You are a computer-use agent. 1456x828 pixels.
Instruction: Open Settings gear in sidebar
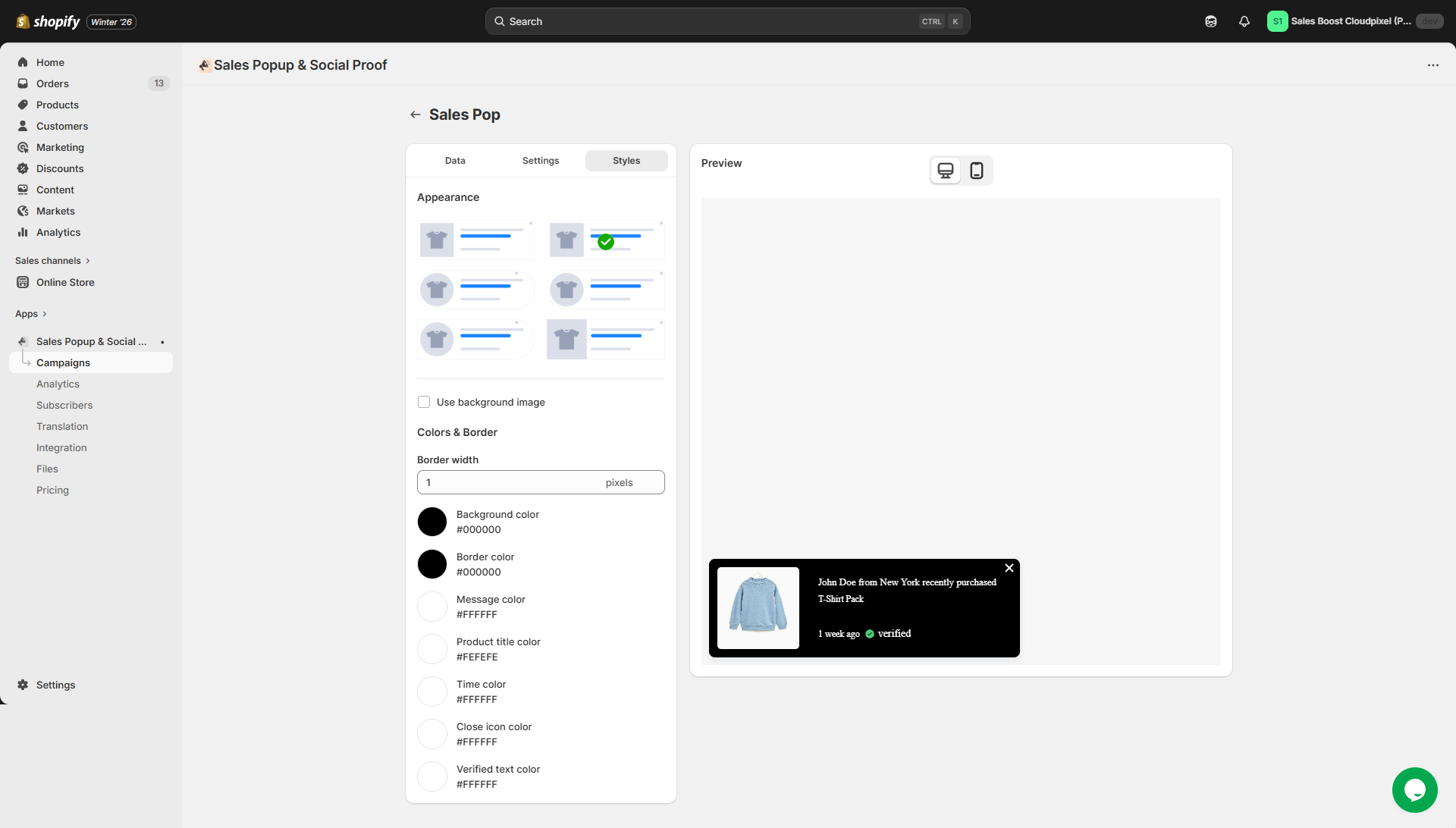point(24,685)
